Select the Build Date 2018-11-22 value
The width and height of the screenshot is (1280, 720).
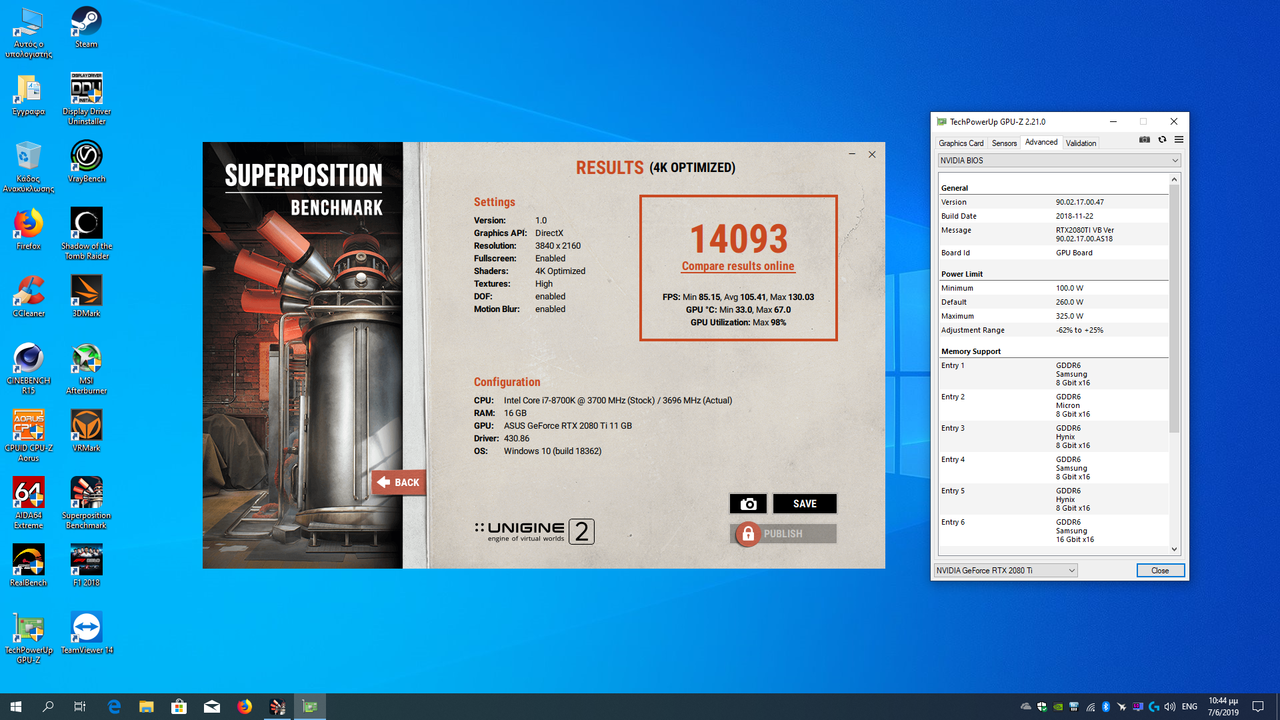(1073, 216)
